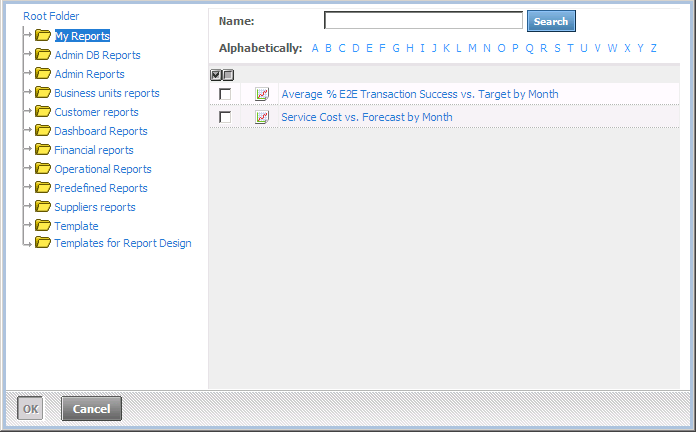Viewport: 696px width, 432px height.
Task: Click the Suppliers reports folder icon
Action: pos(43,206)
